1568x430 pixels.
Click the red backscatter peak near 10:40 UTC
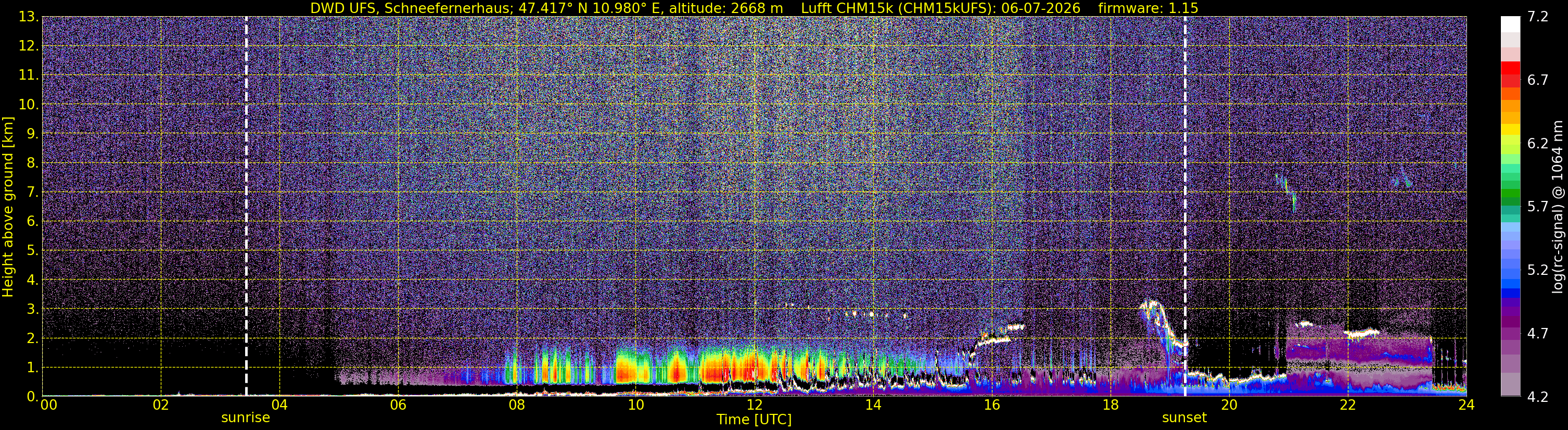[677, 370]
